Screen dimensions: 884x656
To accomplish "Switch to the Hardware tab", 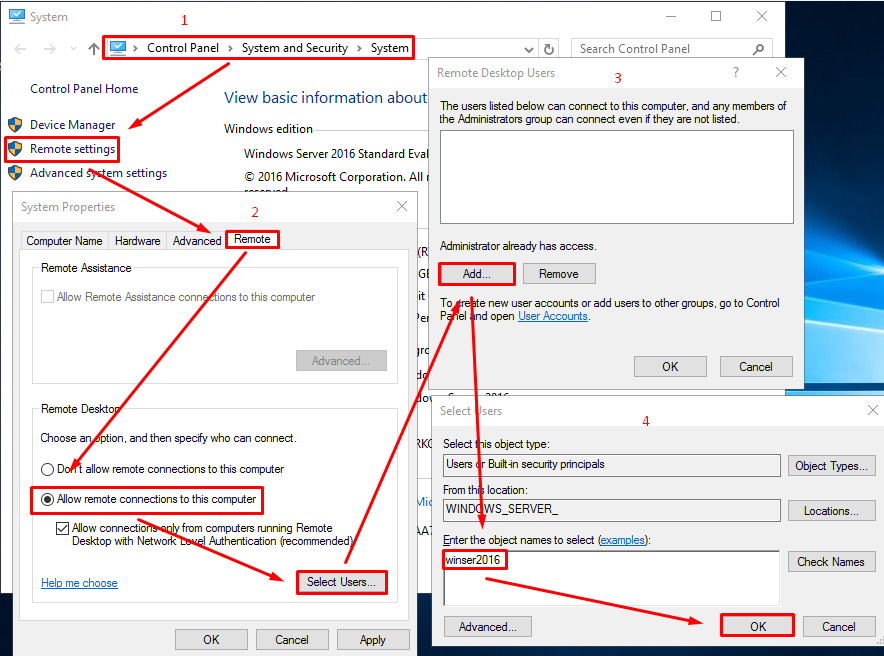I will (x=138, y=241).
